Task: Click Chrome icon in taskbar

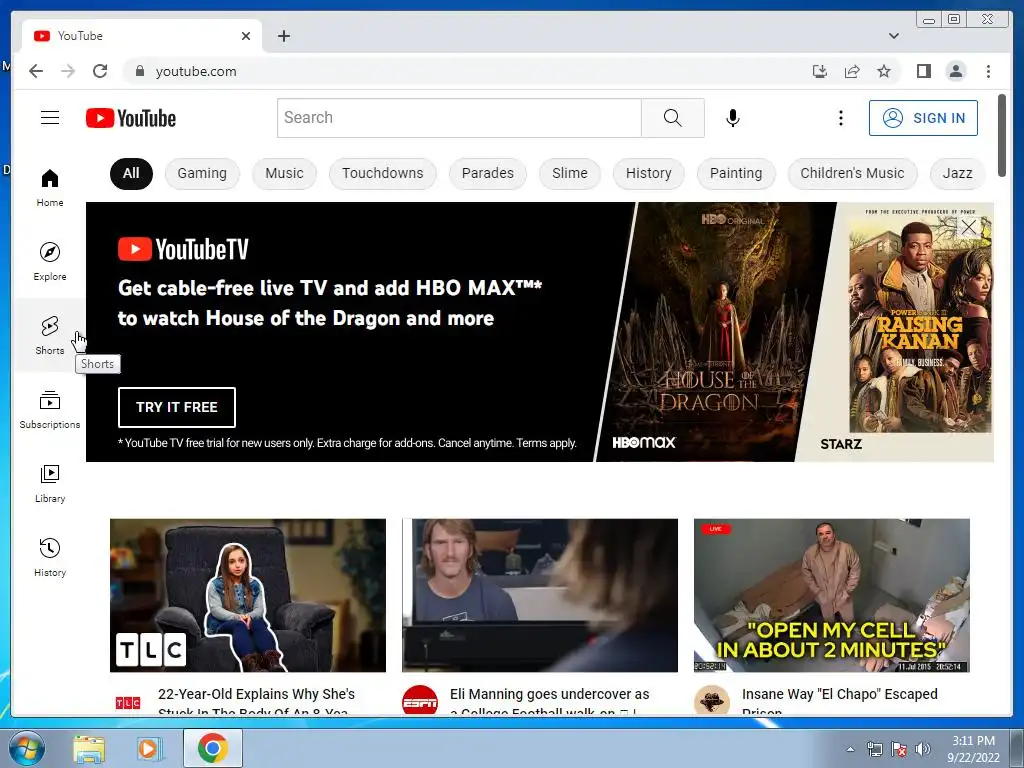Action: pyautogui.click(x=213, y=748)
